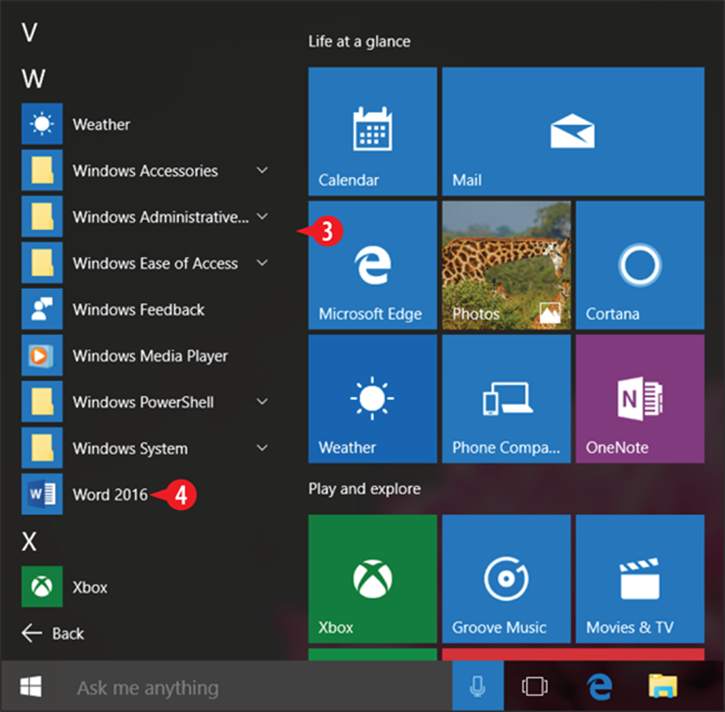Open the Cortana tile
Viewport: 725px width, 712px height.
point(640,265)
